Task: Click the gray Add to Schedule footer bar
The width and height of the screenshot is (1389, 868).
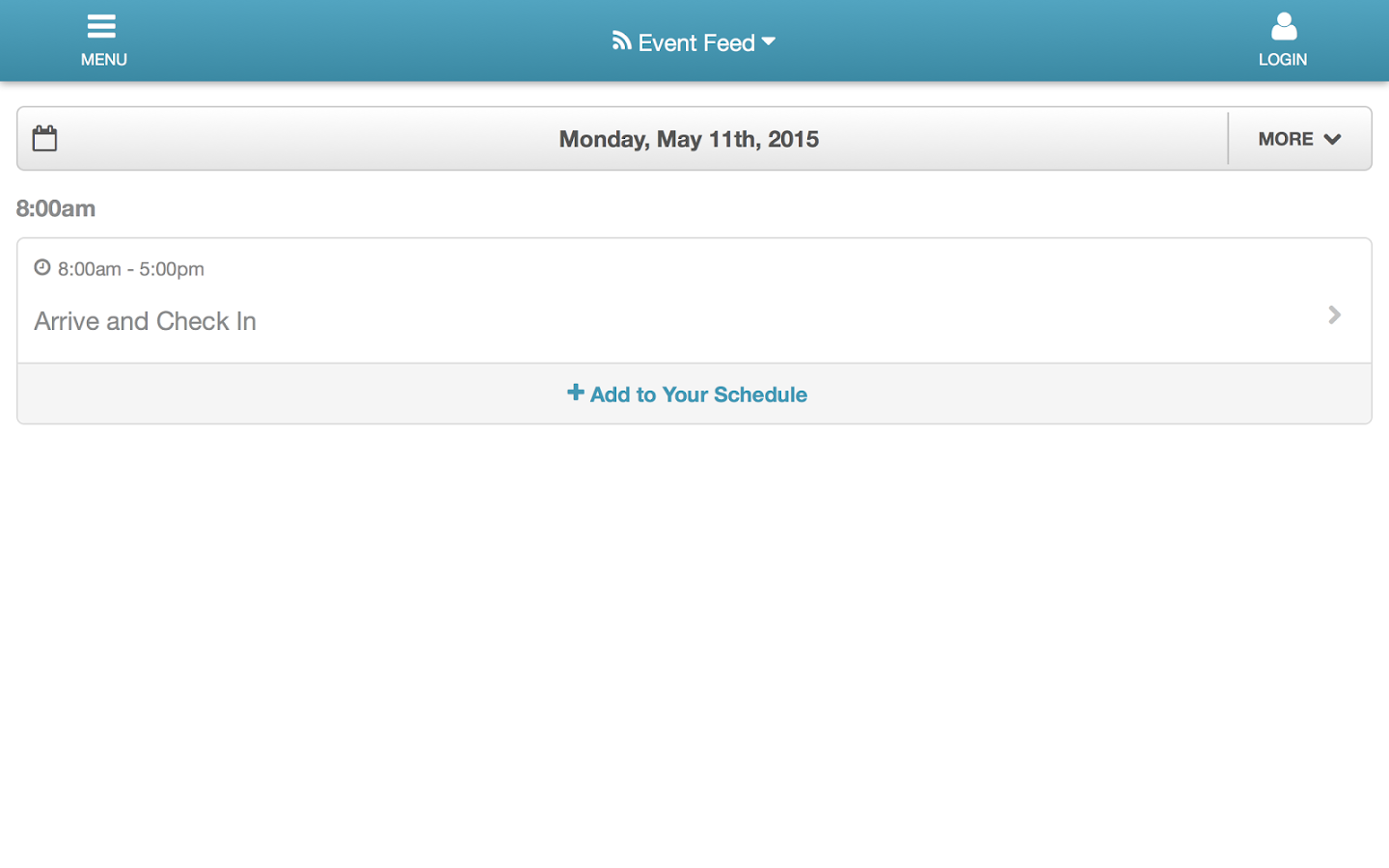Action: 694,393
